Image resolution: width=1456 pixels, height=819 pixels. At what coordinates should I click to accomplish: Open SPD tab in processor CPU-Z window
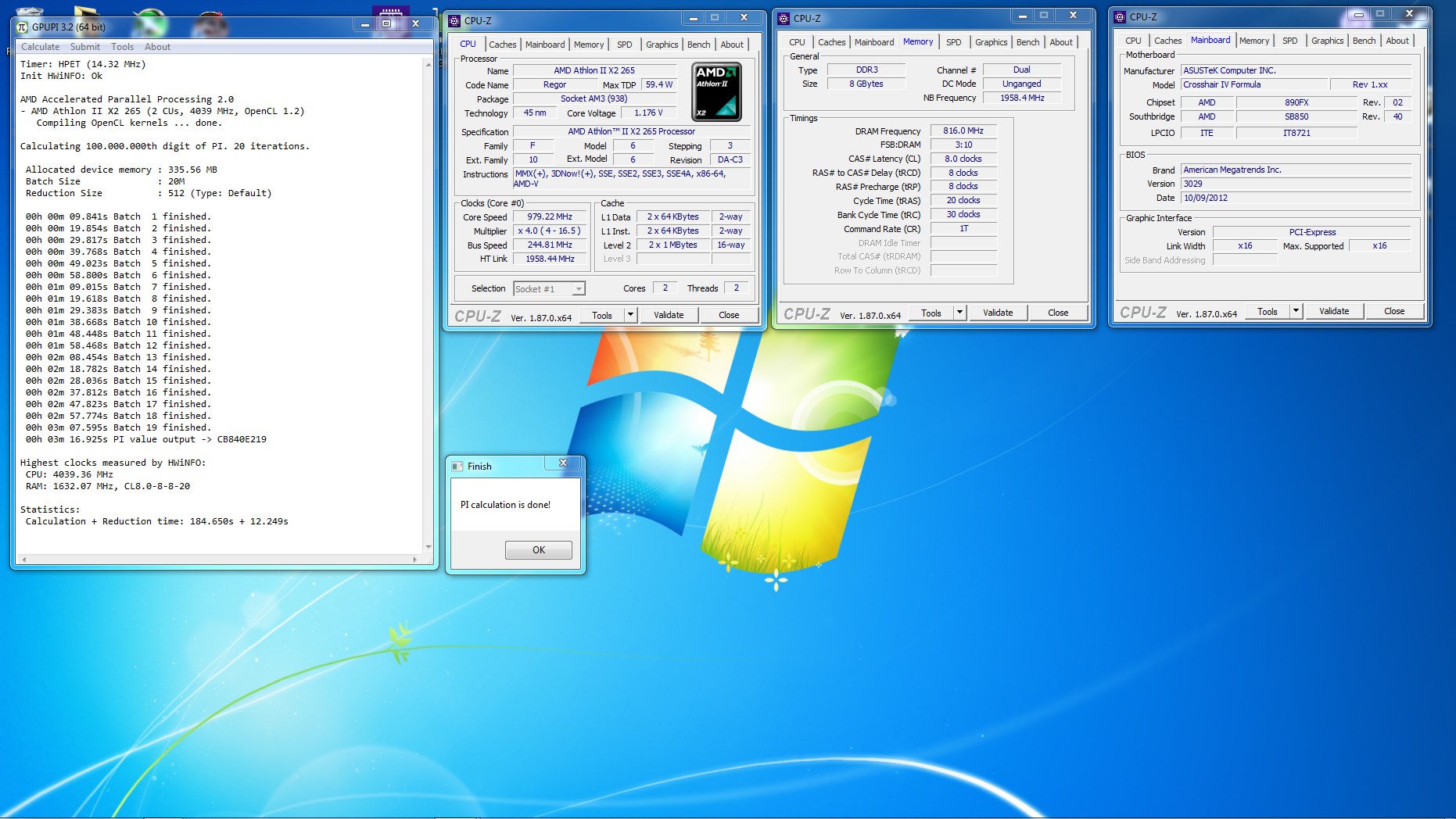(625, 45)
